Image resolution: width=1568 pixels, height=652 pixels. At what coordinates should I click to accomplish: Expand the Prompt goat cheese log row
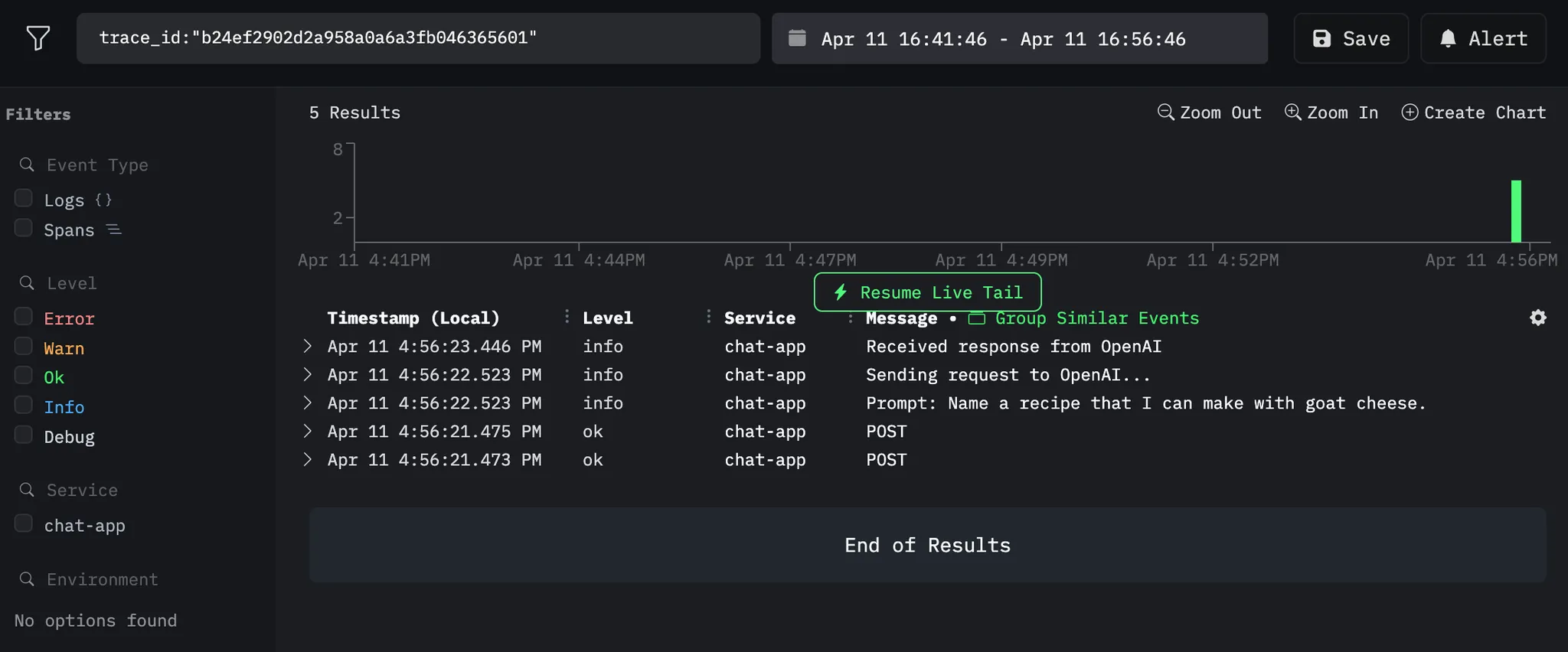307,403
